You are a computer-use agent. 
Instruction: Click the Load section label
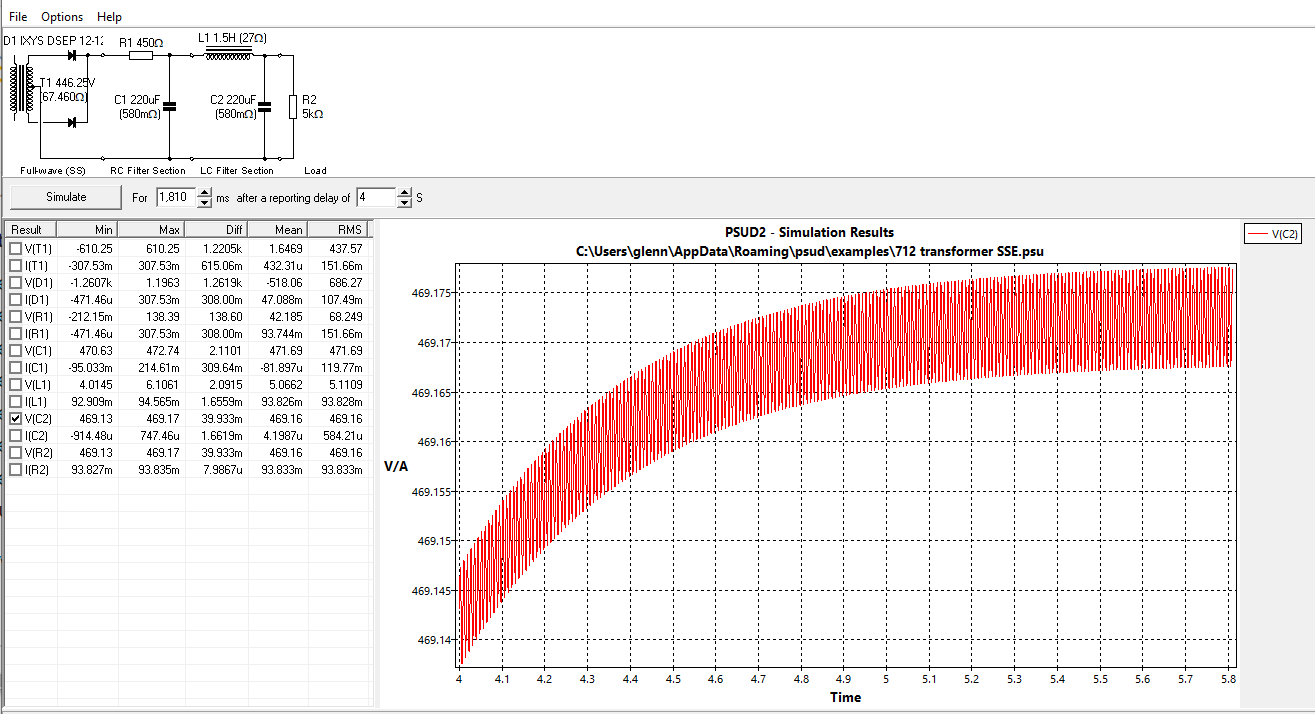pos(315,171)
